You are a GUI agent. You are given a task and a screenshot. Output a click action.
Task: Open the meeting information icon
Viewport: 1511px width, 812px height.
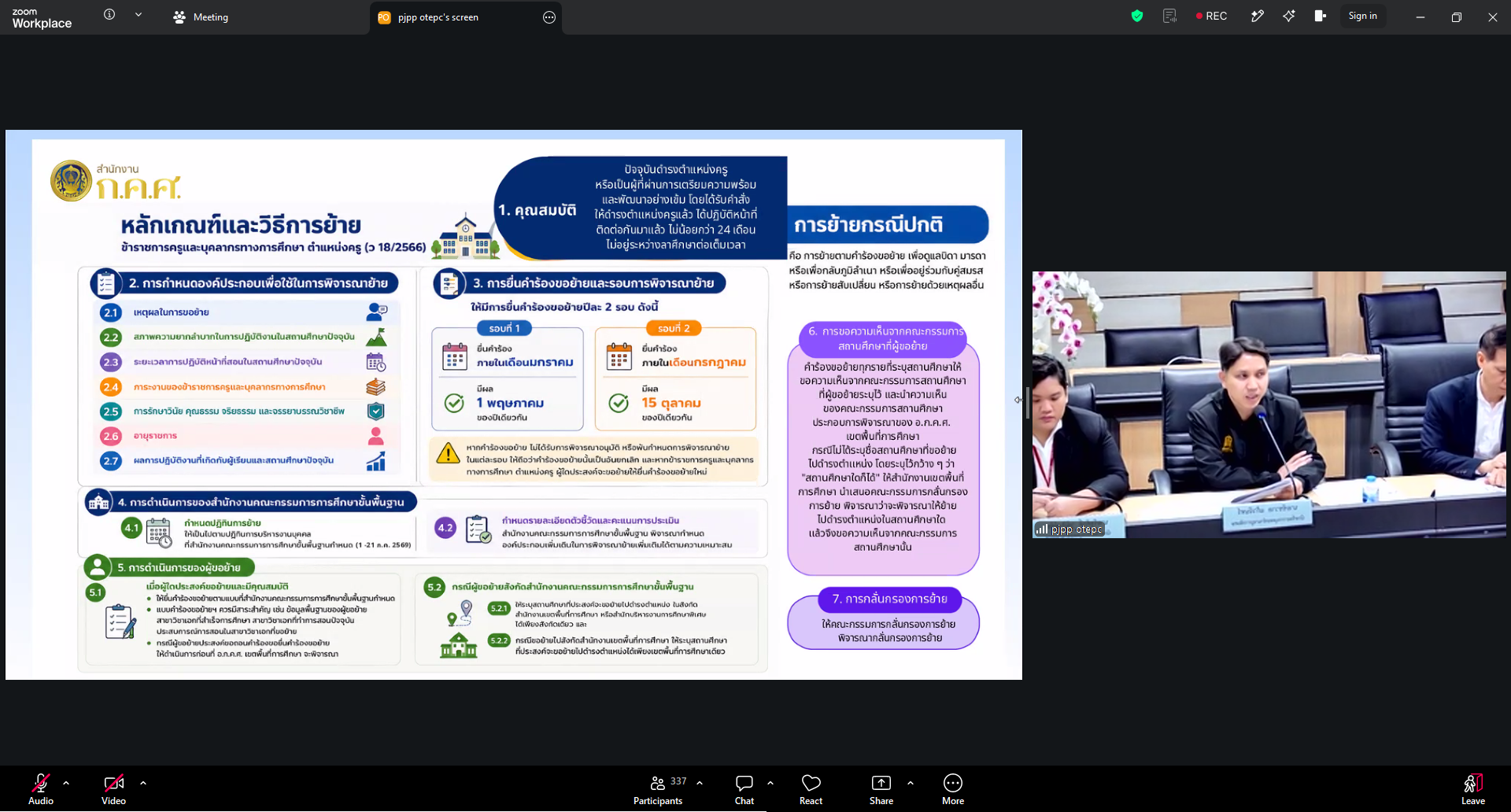109,15
